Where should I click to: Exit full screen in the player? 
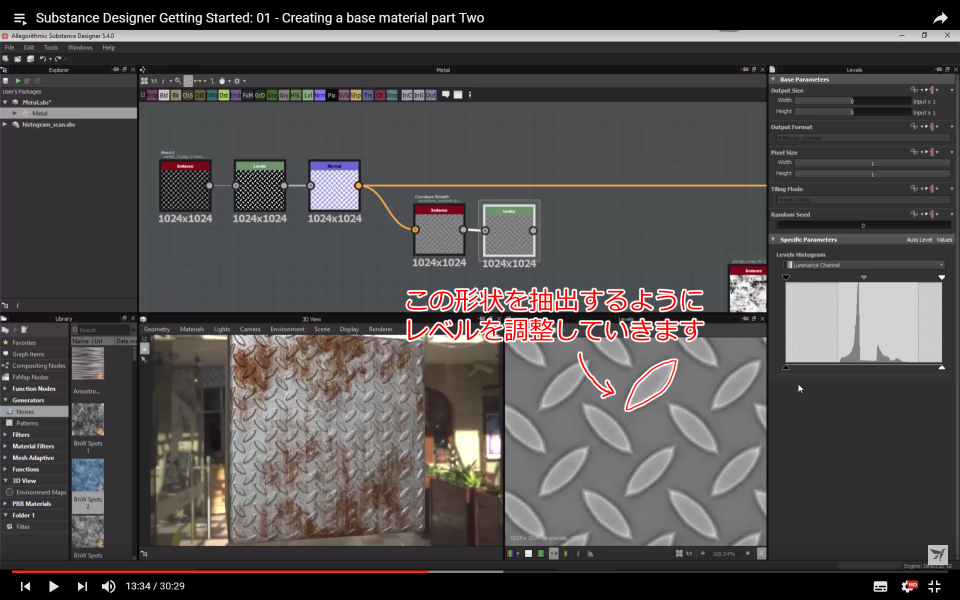(934, 587)
